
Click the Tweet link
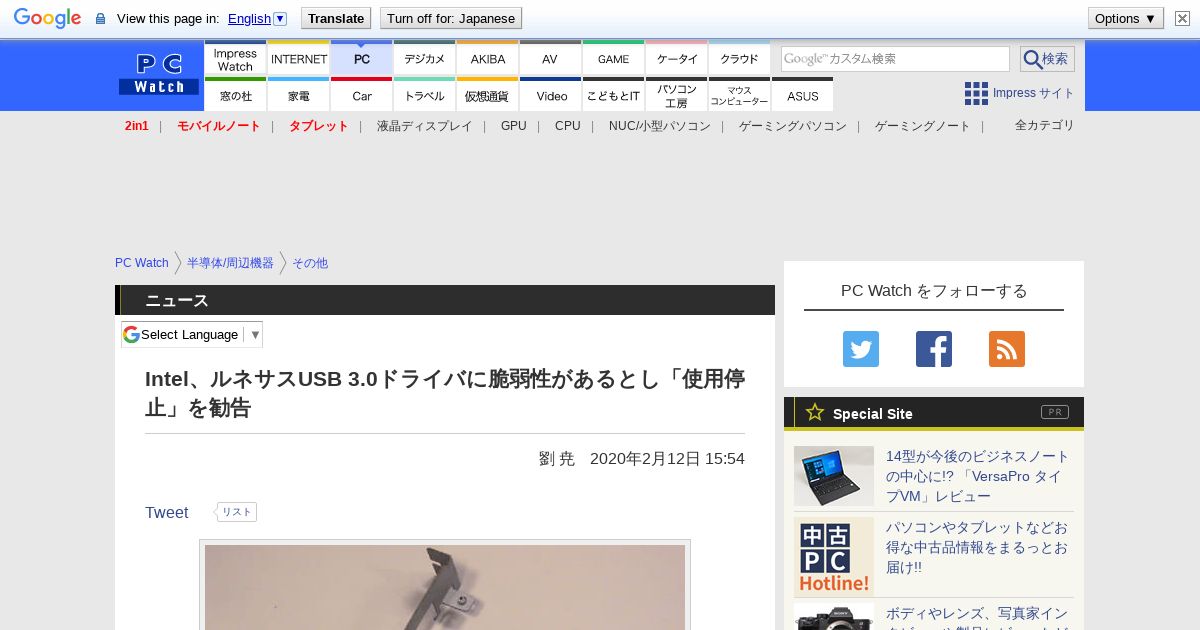pos(166,512)
